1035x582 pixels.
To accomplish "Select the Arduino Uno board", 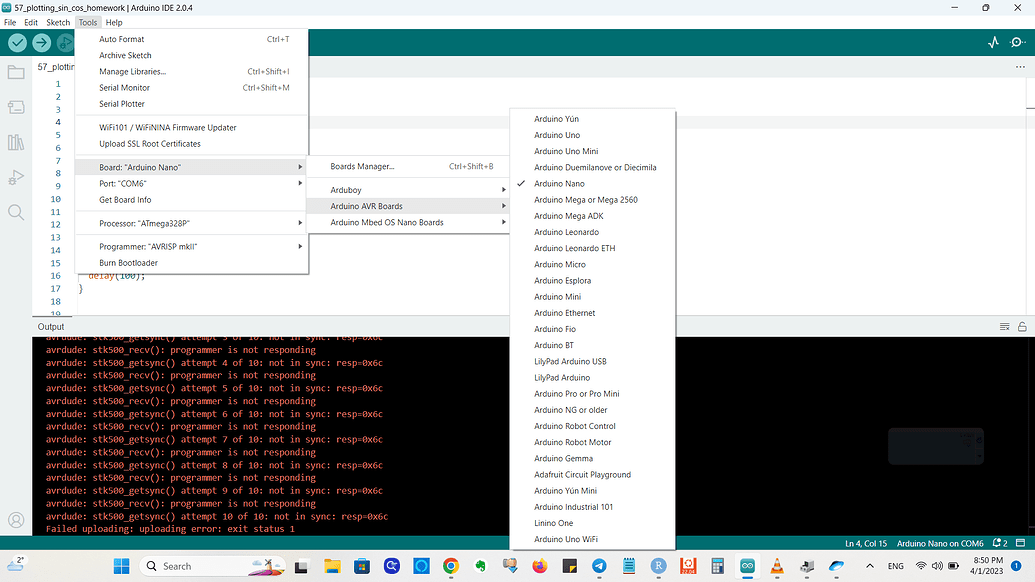I will pyautogui.click(x=557, y=134).
